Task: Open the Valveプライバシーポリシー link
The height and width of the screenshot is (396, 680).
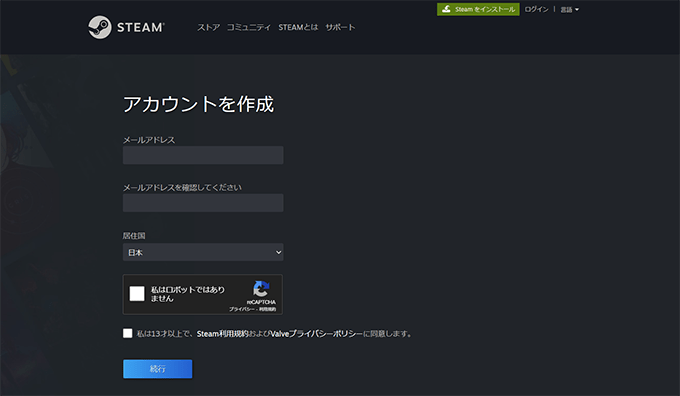Action: point(317,334)
